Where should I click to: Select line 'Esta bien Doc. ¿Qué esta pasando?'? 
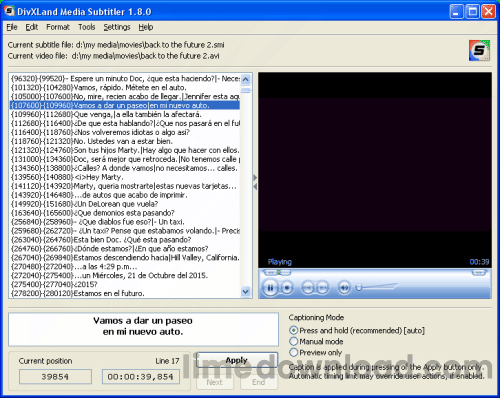click(125, 240)
